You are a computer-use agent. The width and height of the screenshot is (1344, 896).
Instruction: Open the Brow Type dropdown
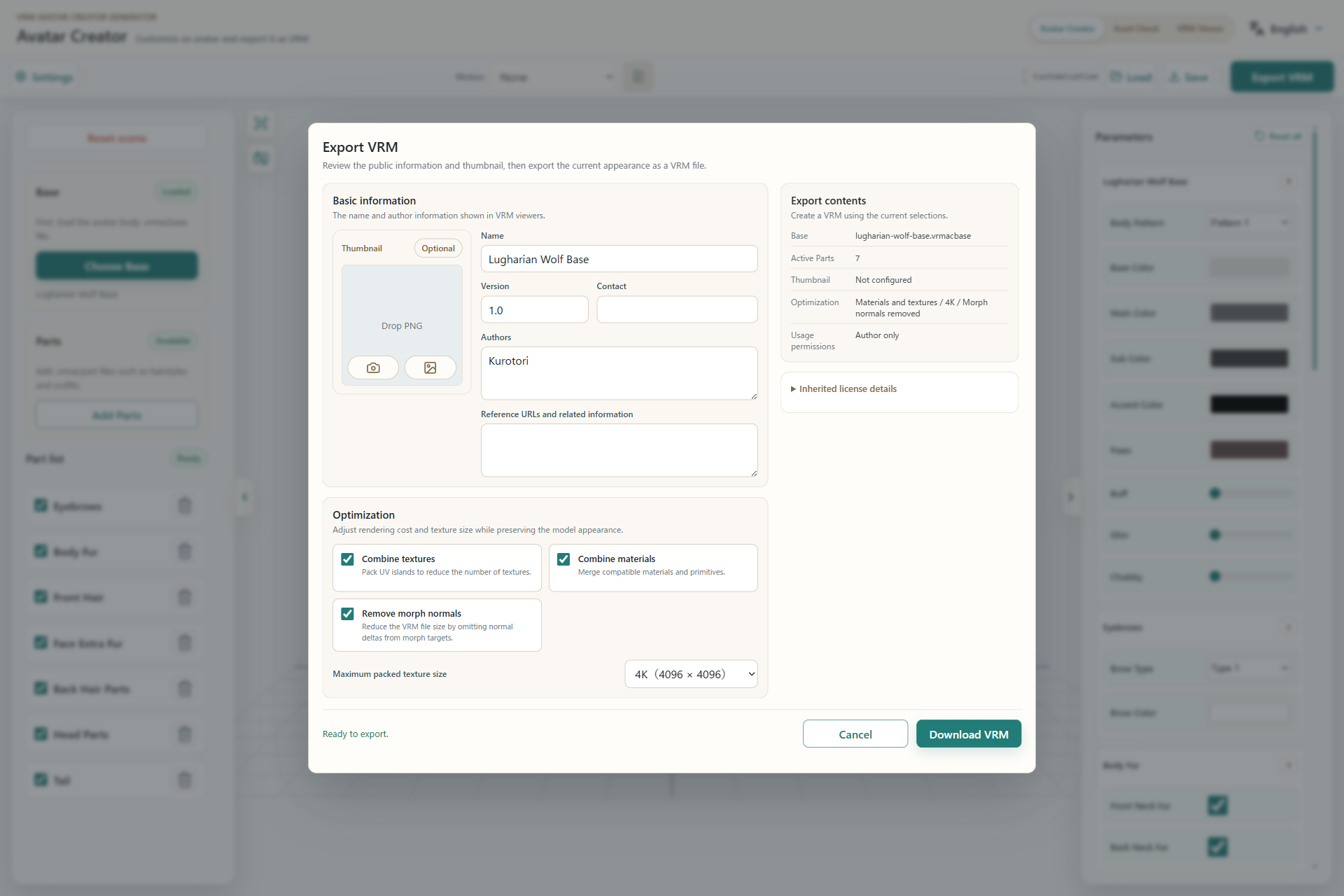pos(1249,668)
